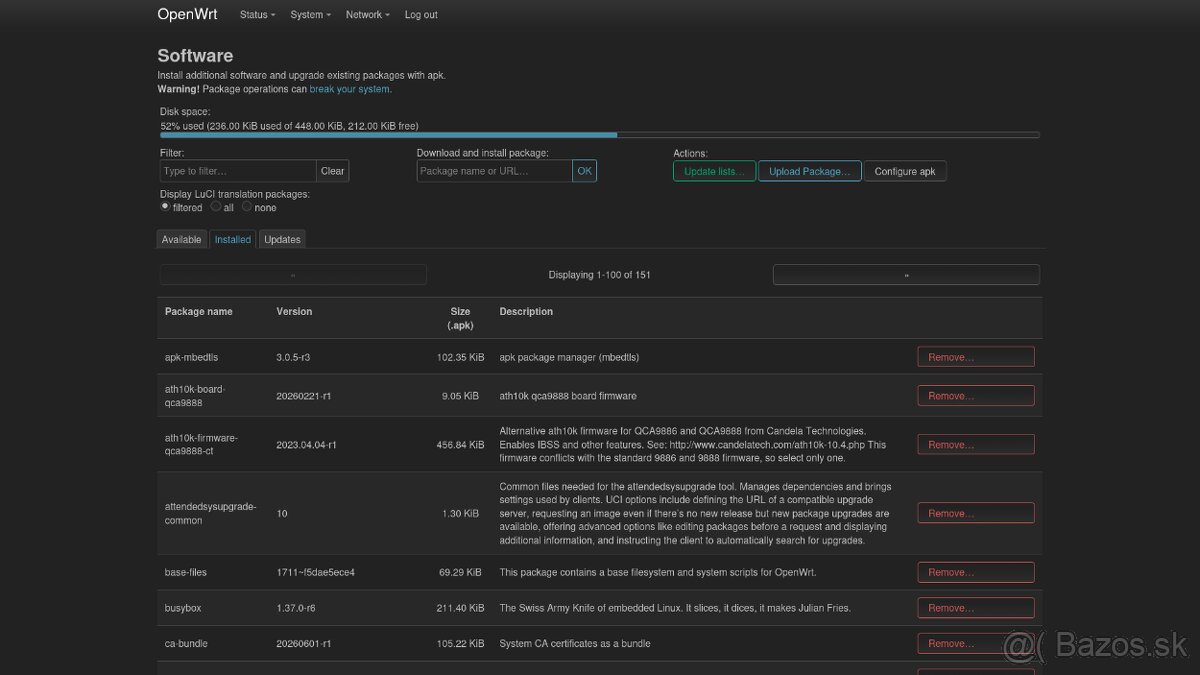
Task: Remove the ath10k-firmware-qca9888-ct package
Action: point(976,445)
